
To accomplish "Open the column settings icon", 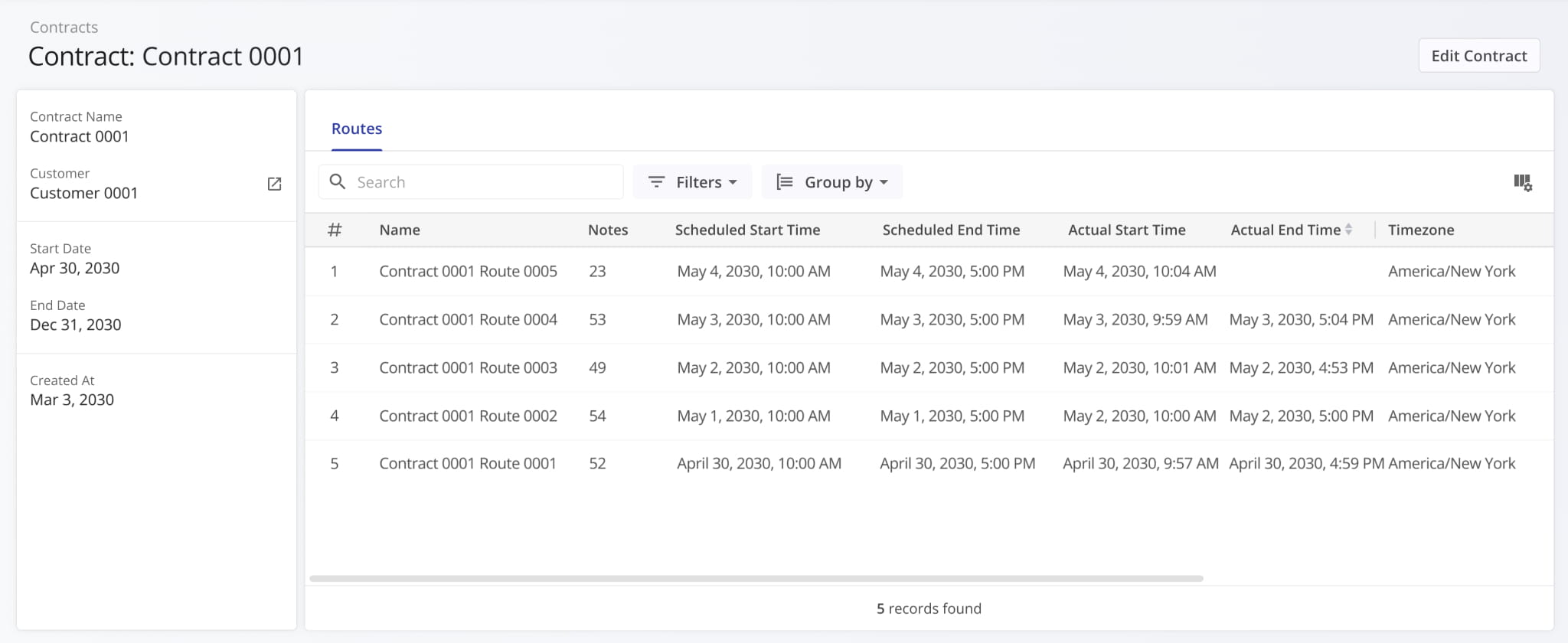I will 1522,182.
